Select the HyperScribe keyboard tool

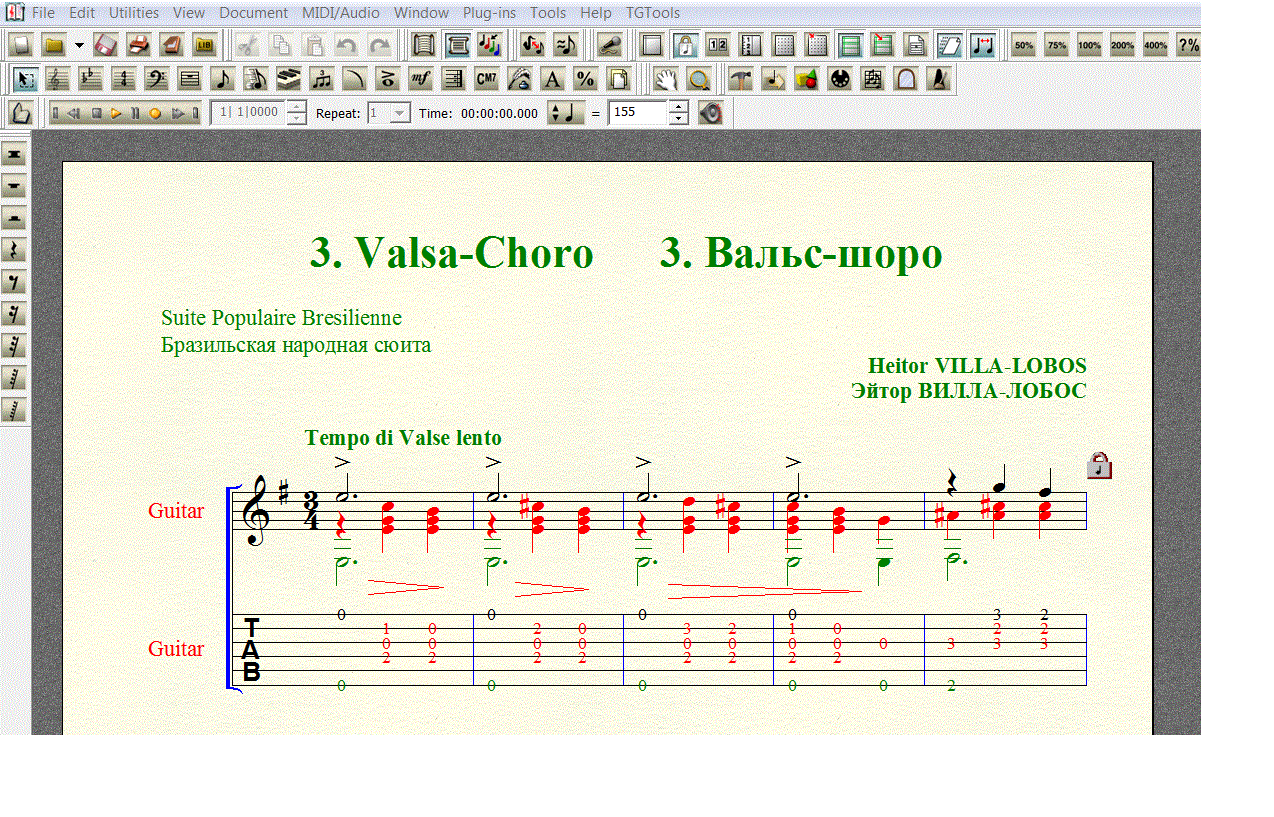(288, 79)
